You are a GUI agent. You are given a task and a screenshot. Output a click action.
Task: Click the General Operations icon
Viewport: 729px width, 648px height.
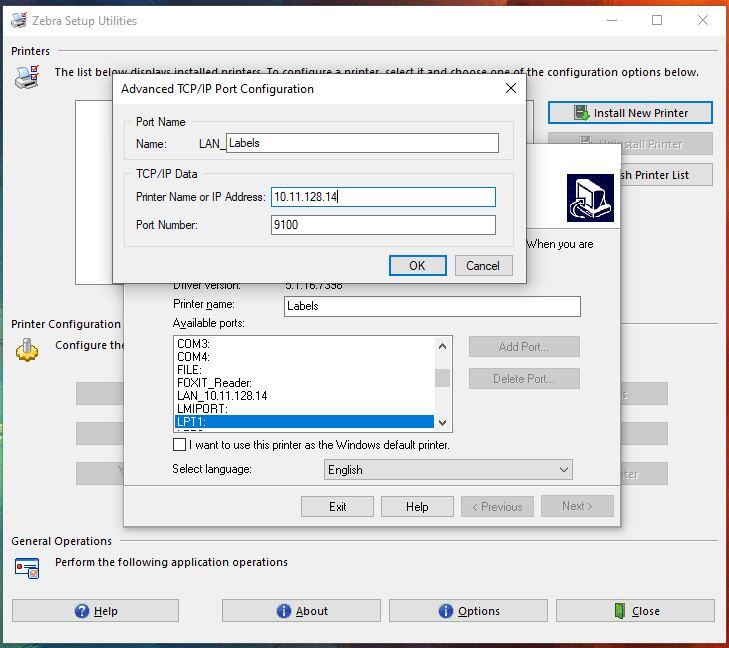click(27, 568)
